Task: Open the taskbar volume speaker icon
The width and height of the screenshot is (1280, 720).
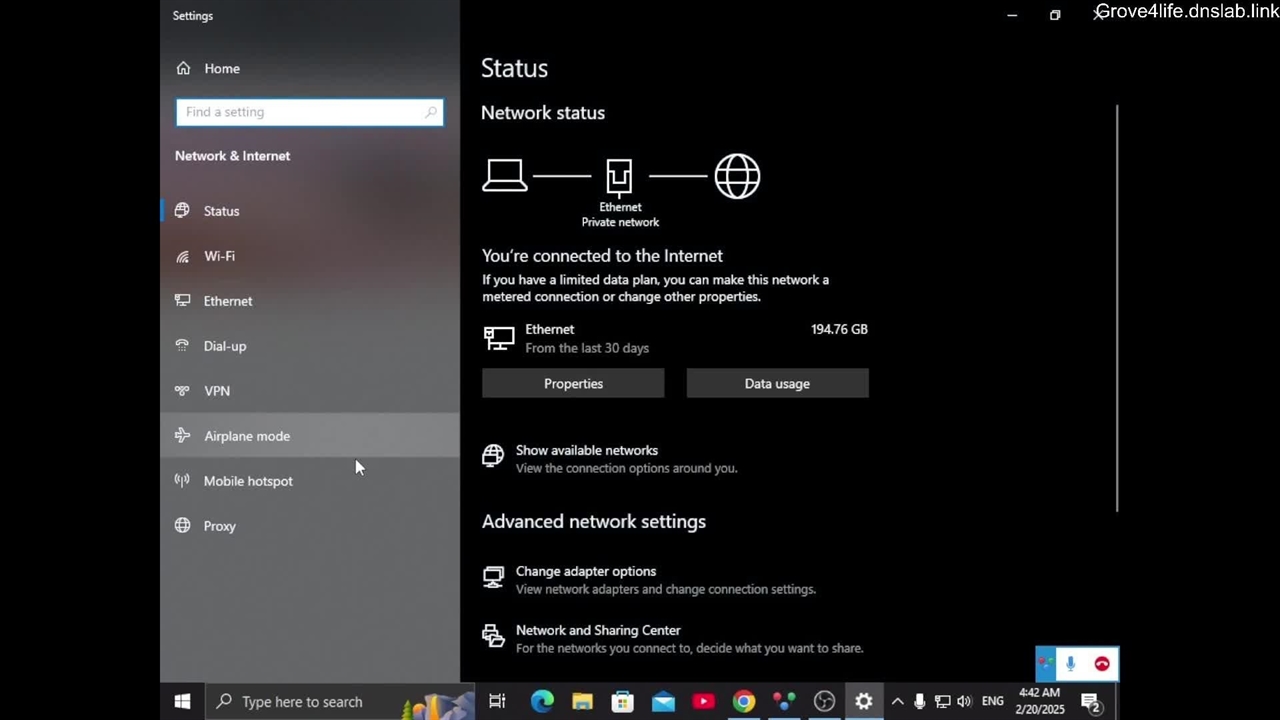Action: click(964, 702)
